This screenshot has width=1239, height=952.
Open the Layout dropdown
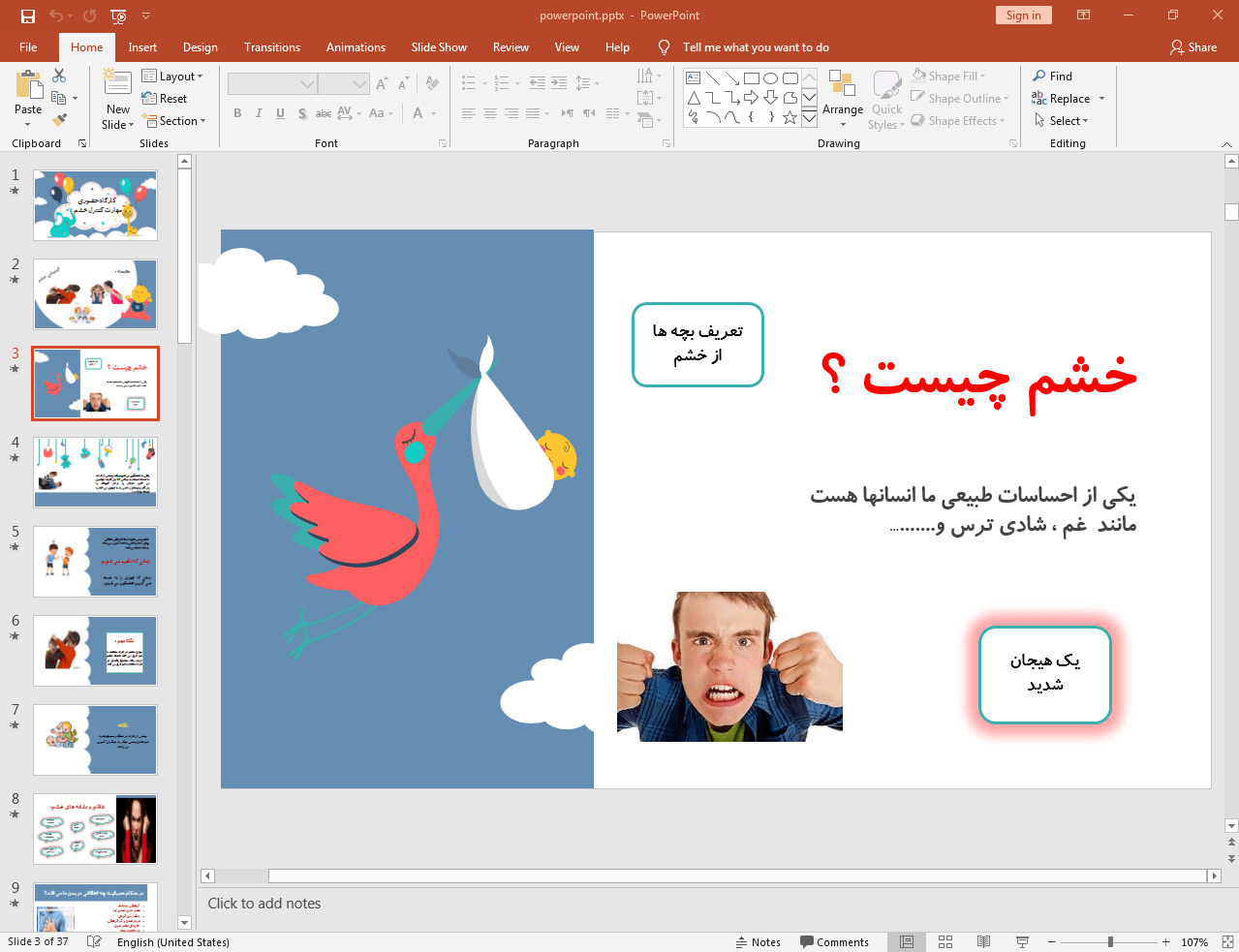(x=174, y=76)
